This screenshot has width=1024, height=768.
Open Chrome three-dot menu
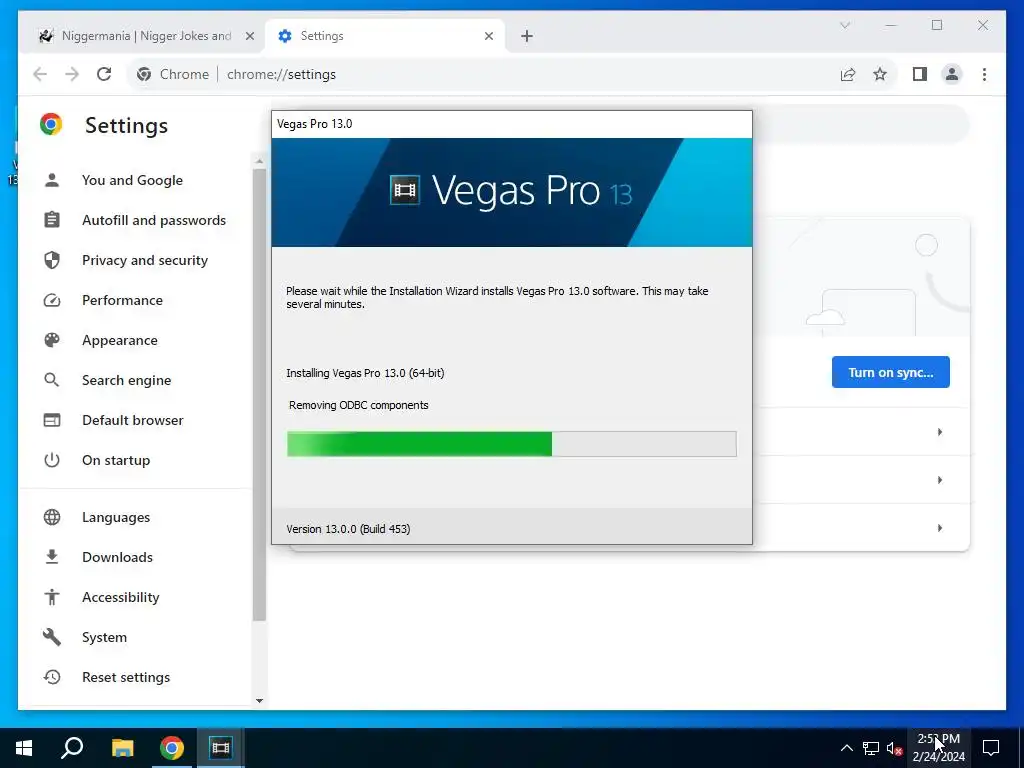(984, 74)
